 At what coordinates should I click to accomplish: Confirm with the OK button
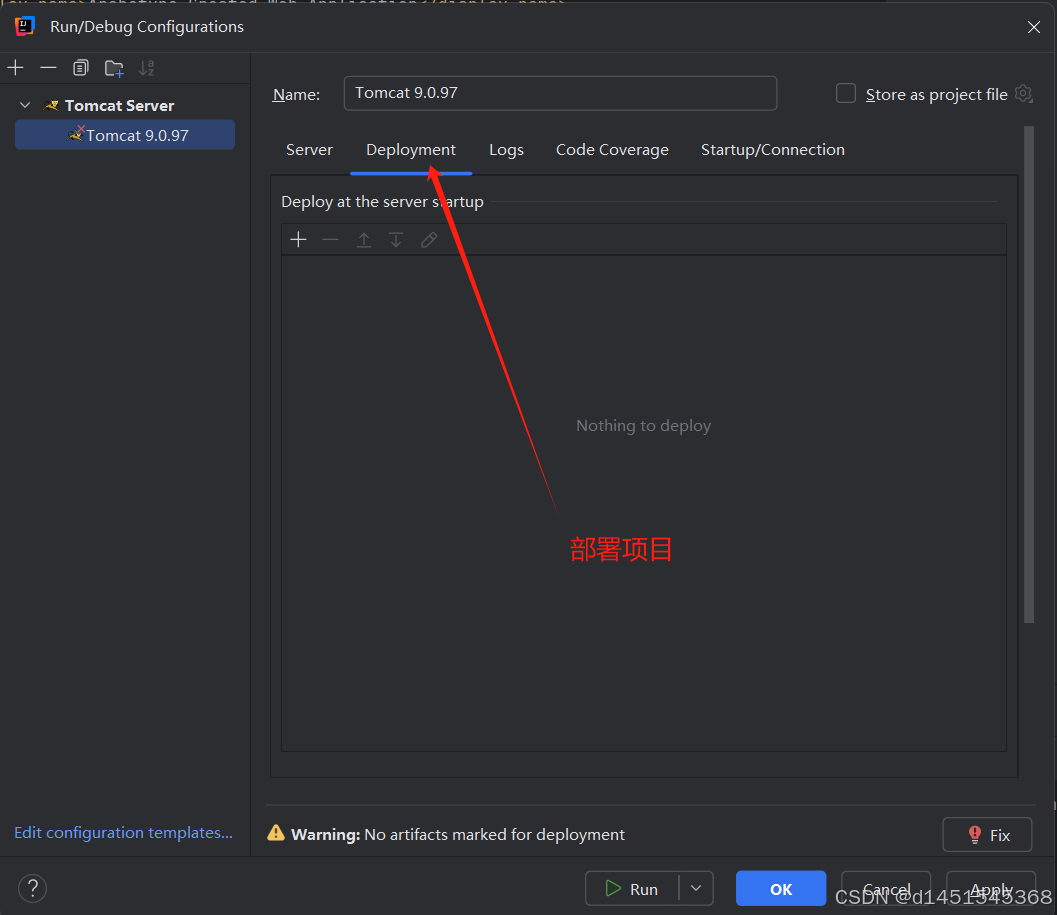781,889
